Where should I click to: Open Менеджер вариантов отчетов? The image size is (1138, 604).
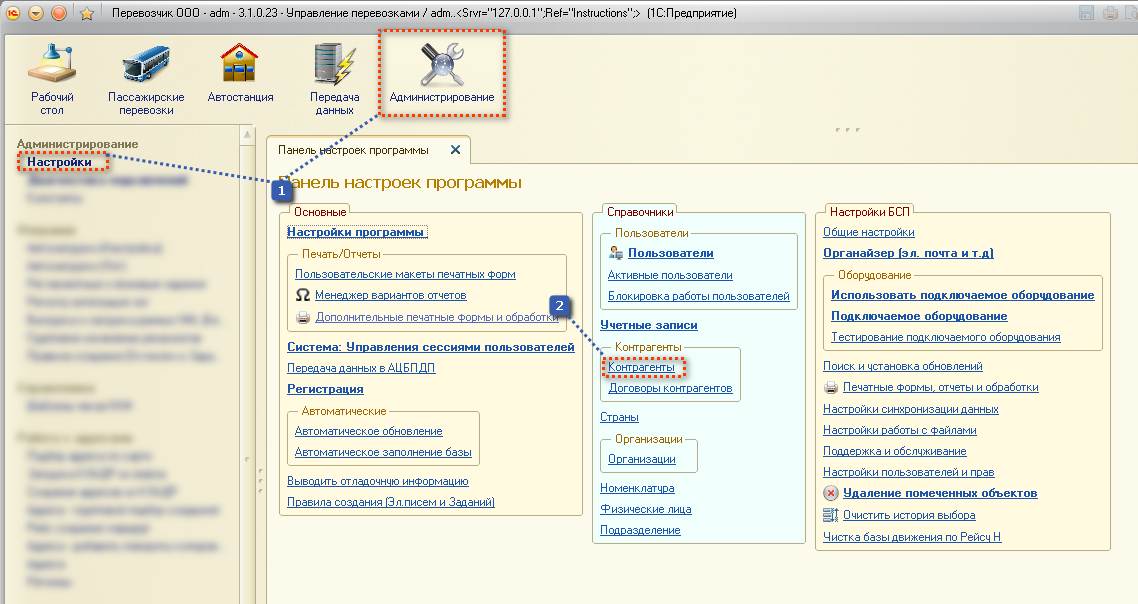click(x=390, y=296)
